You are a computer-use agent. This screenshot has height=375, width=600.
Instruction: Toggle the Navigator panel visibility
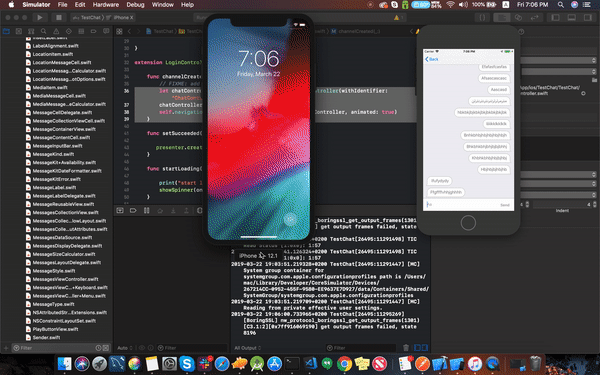coord(555,18)
